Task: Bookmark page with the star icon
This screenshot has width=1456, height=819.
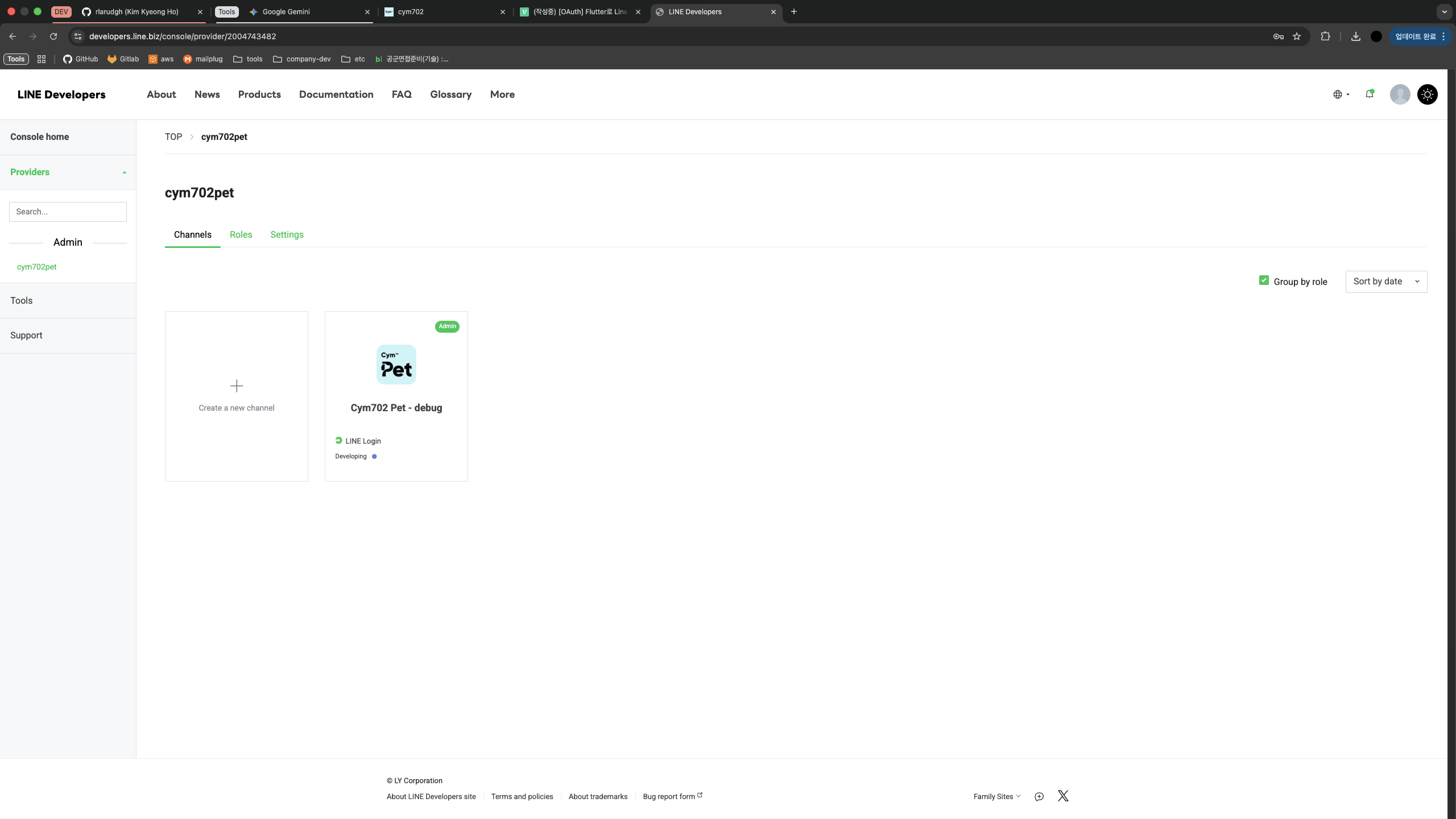Action: point(1297,36)
